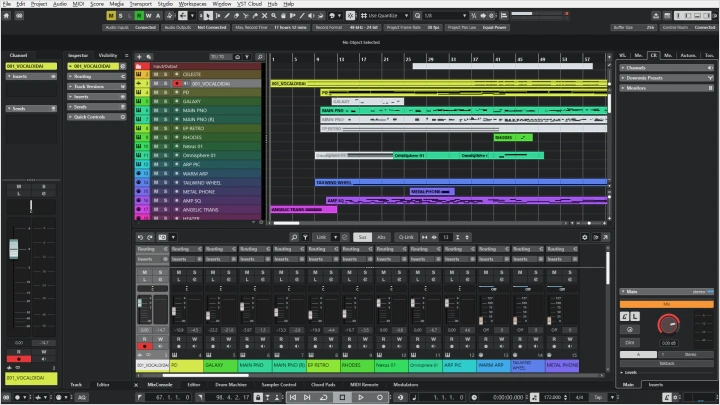Switch to Chord Pads lower zone tab

[x=323, y=385]
